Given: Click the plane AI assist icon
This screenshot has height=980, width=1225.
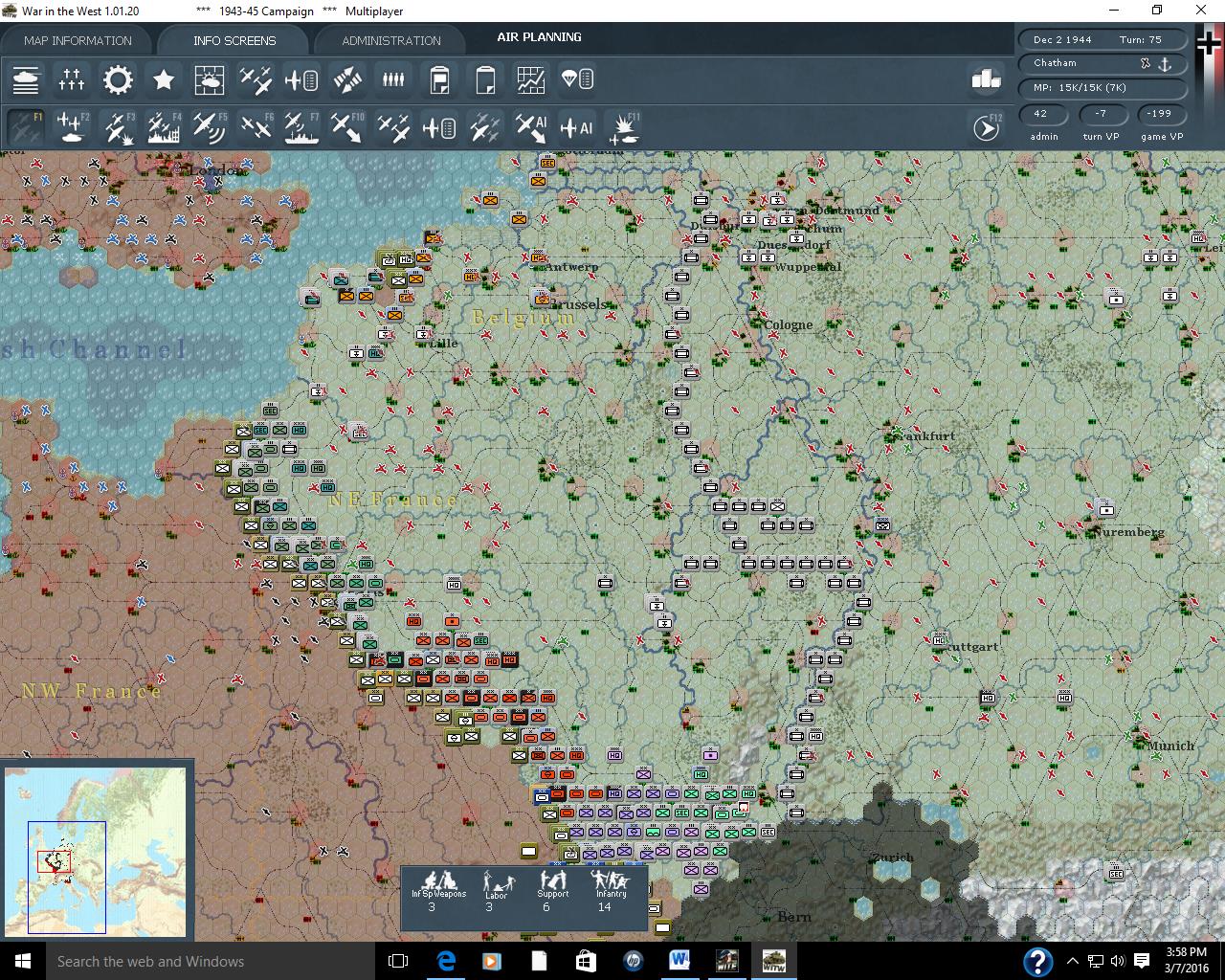Looking at the screenshot, I should tap(577, 127).
